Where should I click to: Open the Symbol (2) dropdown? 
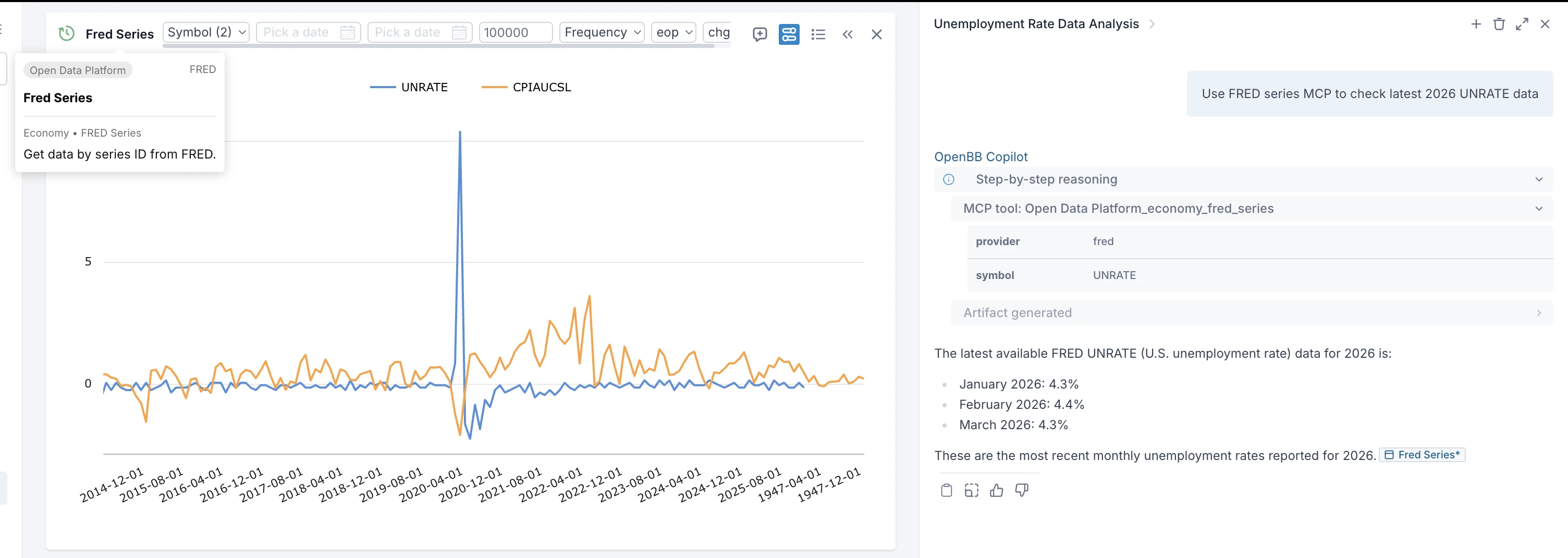(x=206, y=32)
